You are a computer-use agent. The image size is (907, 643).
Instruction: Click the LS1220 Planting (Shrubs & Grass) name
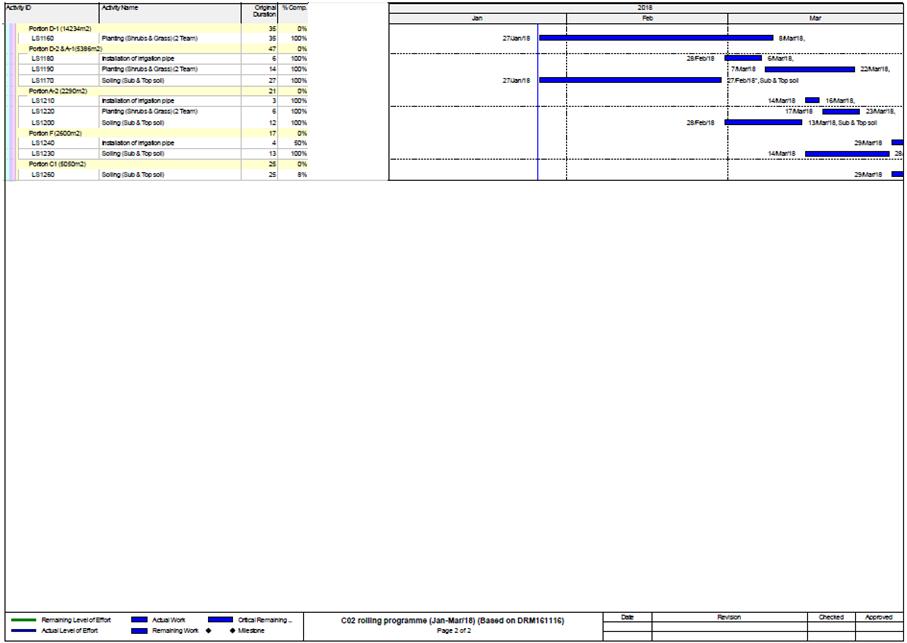150,112
